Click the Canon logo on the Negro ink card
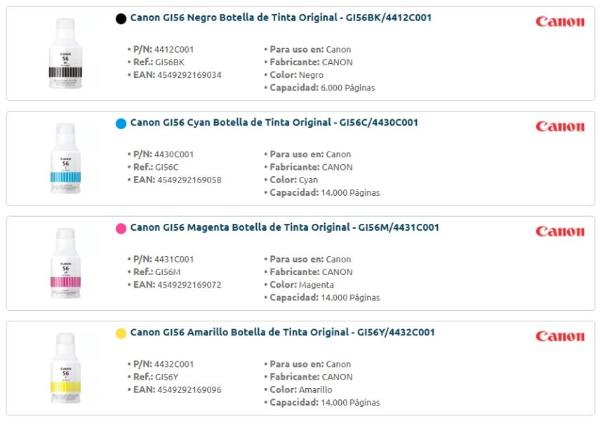The image size is (600, 421). click(x=560, y=21)
